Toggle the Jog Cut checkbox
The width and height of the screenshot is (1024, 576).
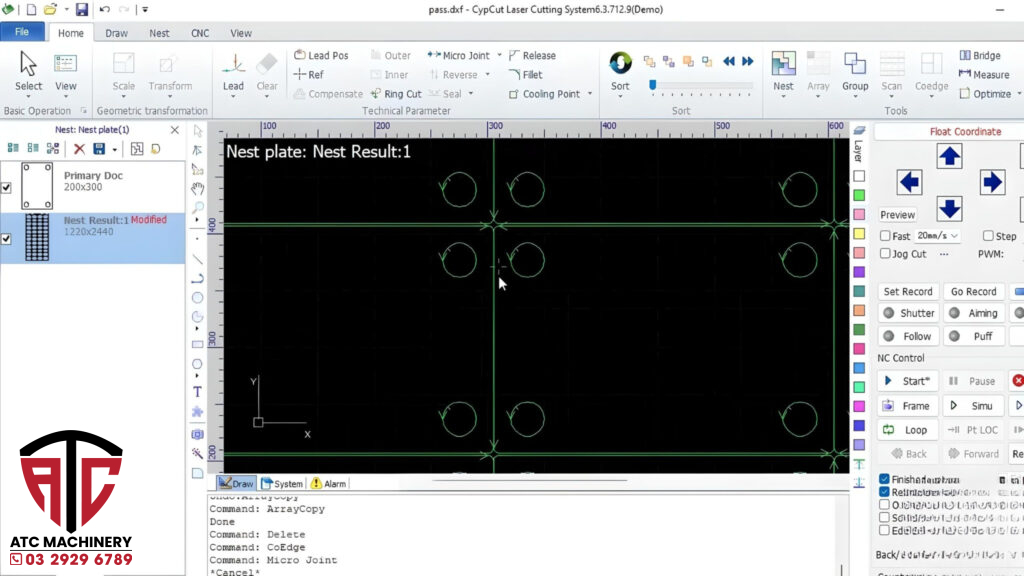coord(885,254)
